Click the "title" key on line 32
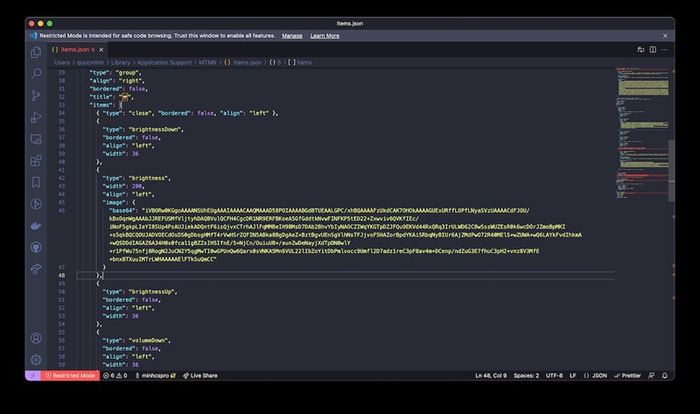 [101, 97]
